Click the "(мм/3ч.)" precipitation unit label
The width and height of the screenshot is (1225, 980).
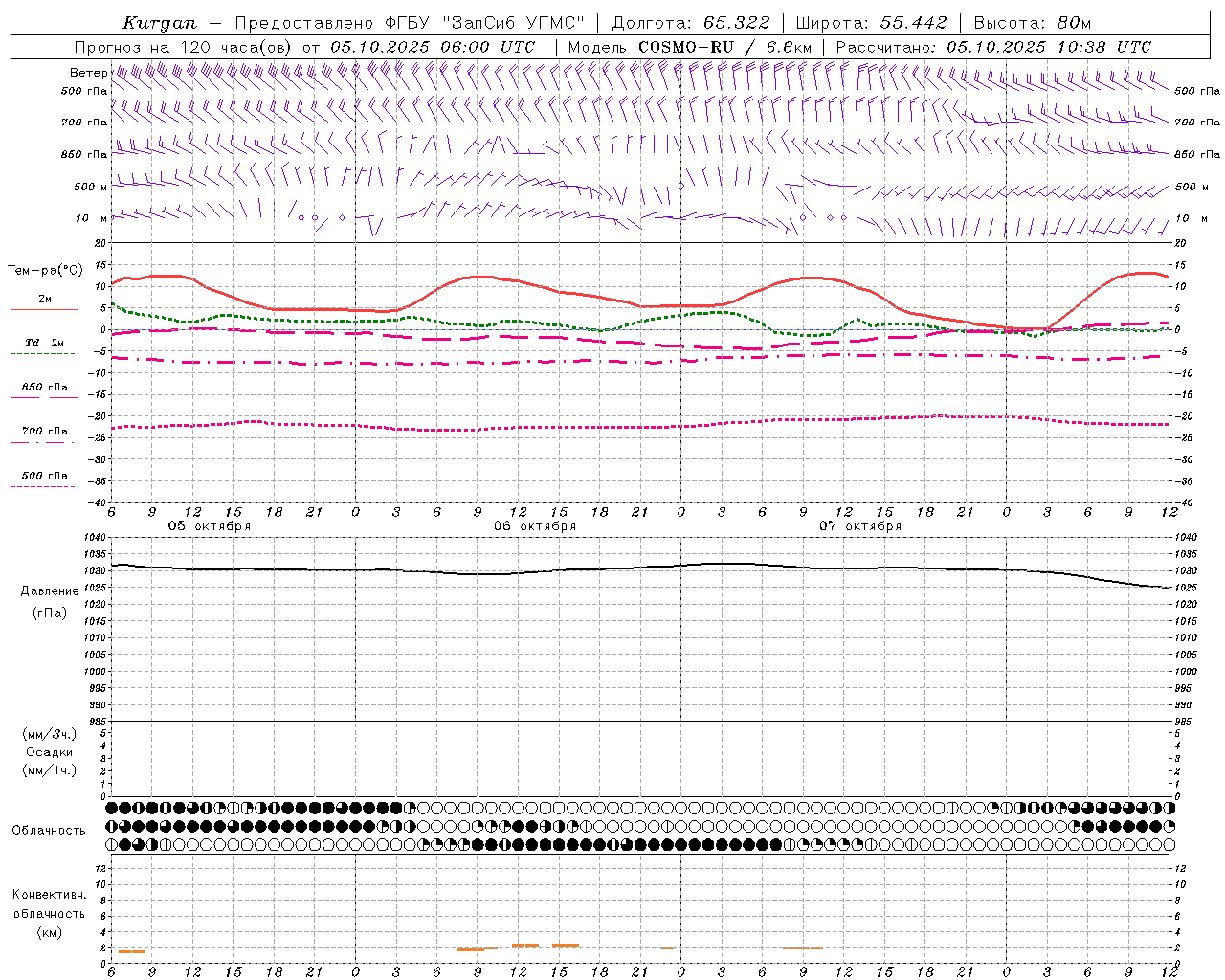tap(50, 734)
